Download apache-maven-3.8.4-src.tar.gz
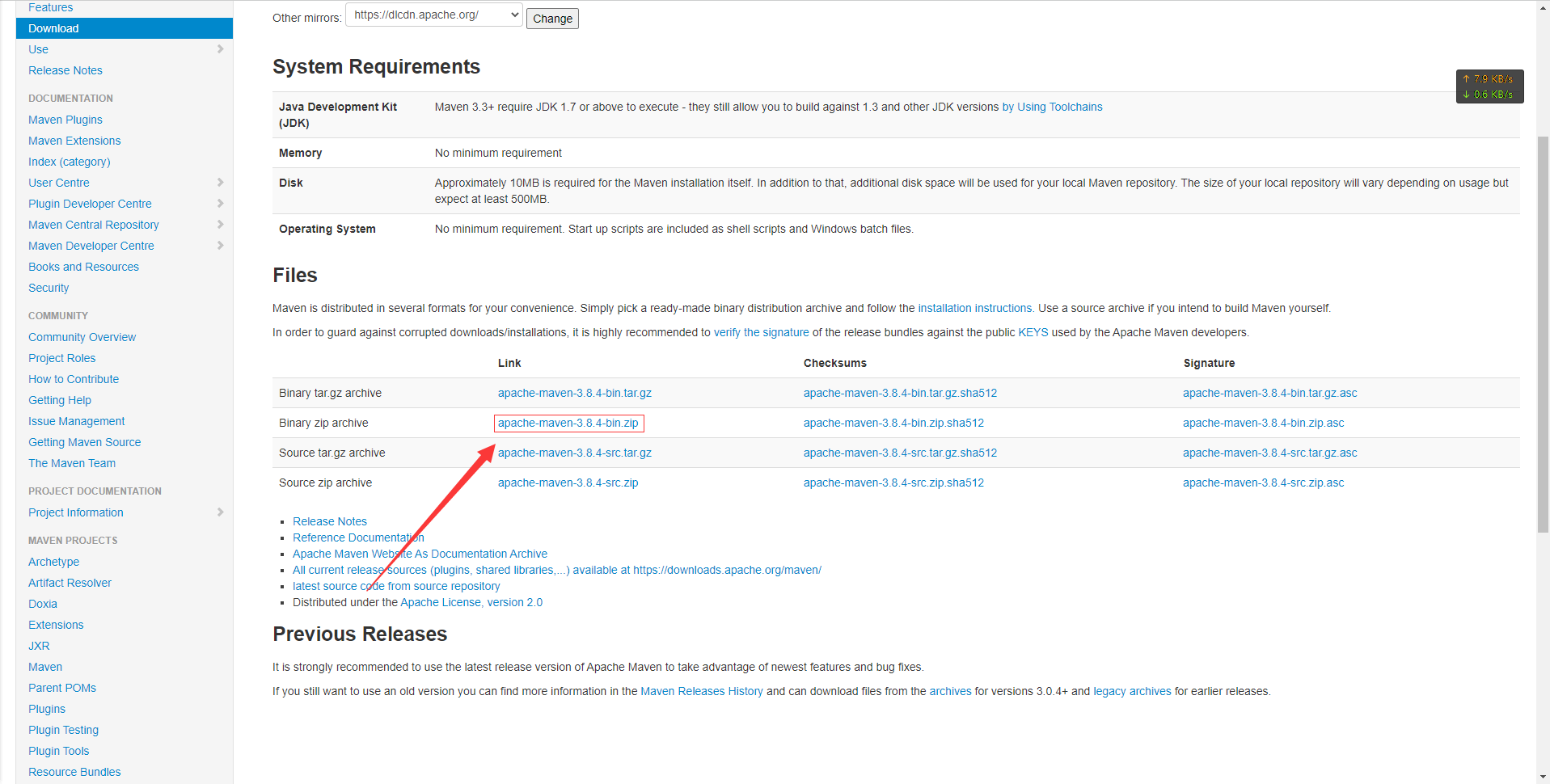This screenshot has width=1550, height=784. coord(575,453)
